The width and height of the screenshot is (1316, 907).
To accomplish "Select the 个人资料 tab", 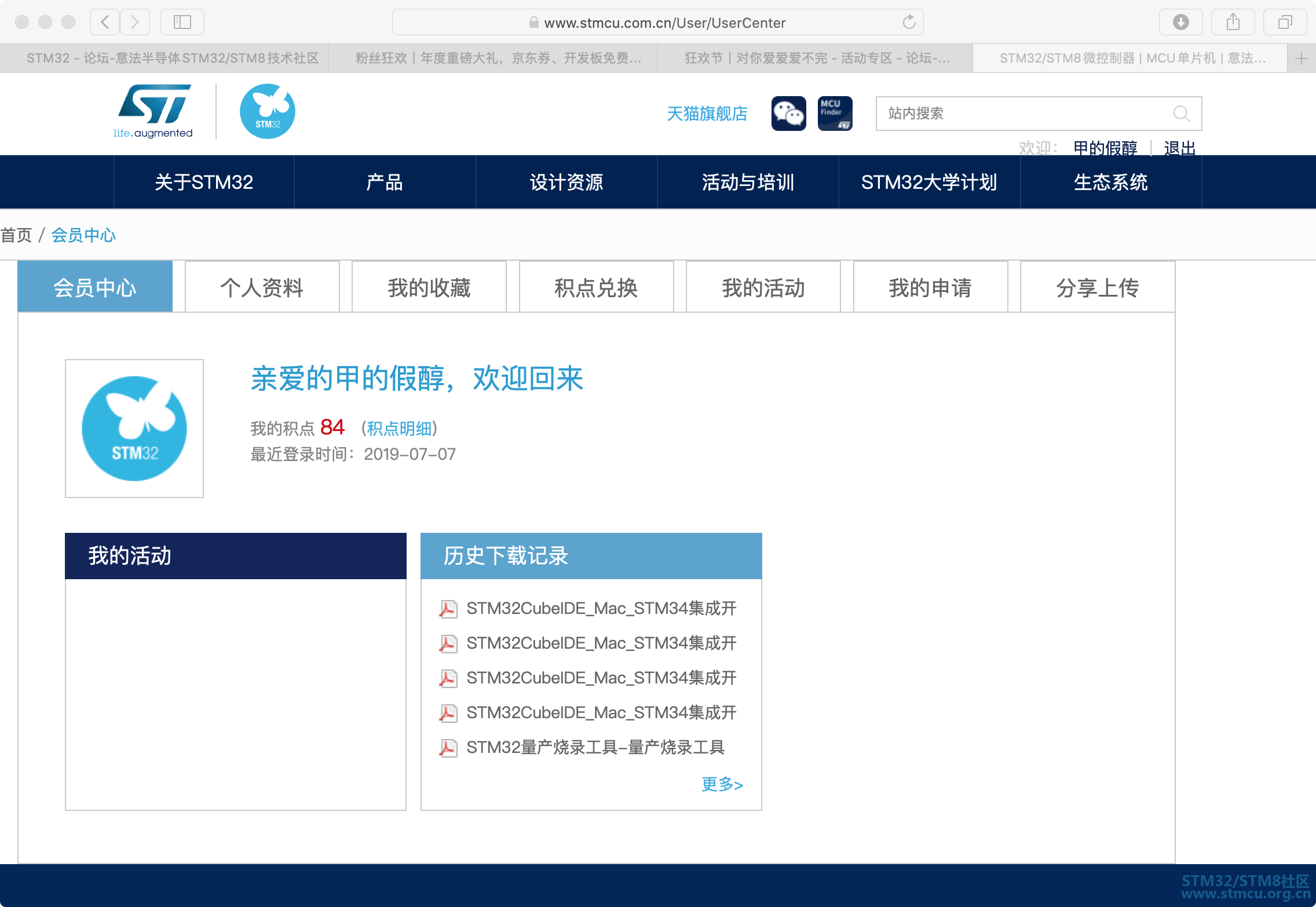I will click(262, 287).
